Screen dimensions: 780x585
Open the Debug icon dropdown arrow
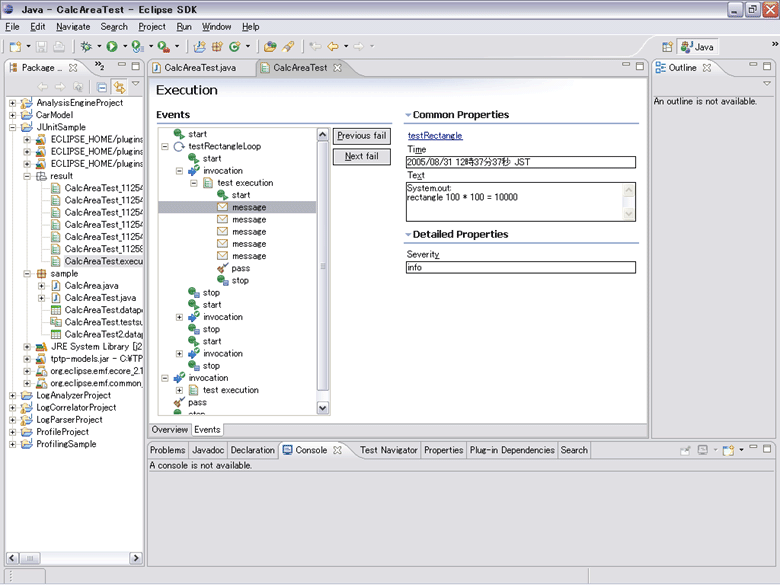99,47
